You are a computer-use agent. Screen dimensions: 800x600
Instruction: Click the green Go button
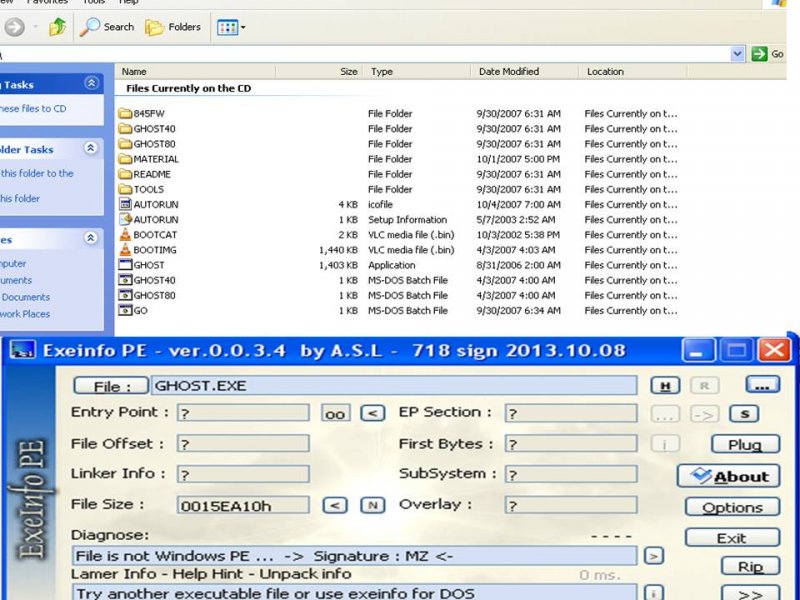point(767,54)
